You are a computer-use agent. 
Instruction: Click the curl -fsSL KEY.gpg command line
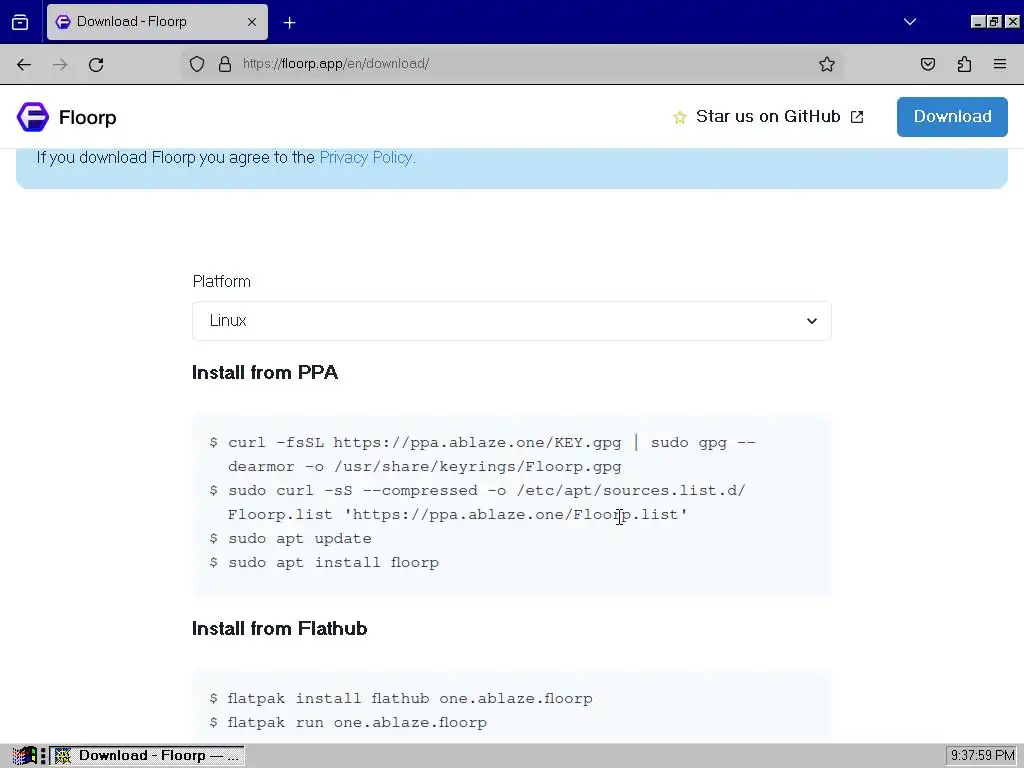[492, 443]
